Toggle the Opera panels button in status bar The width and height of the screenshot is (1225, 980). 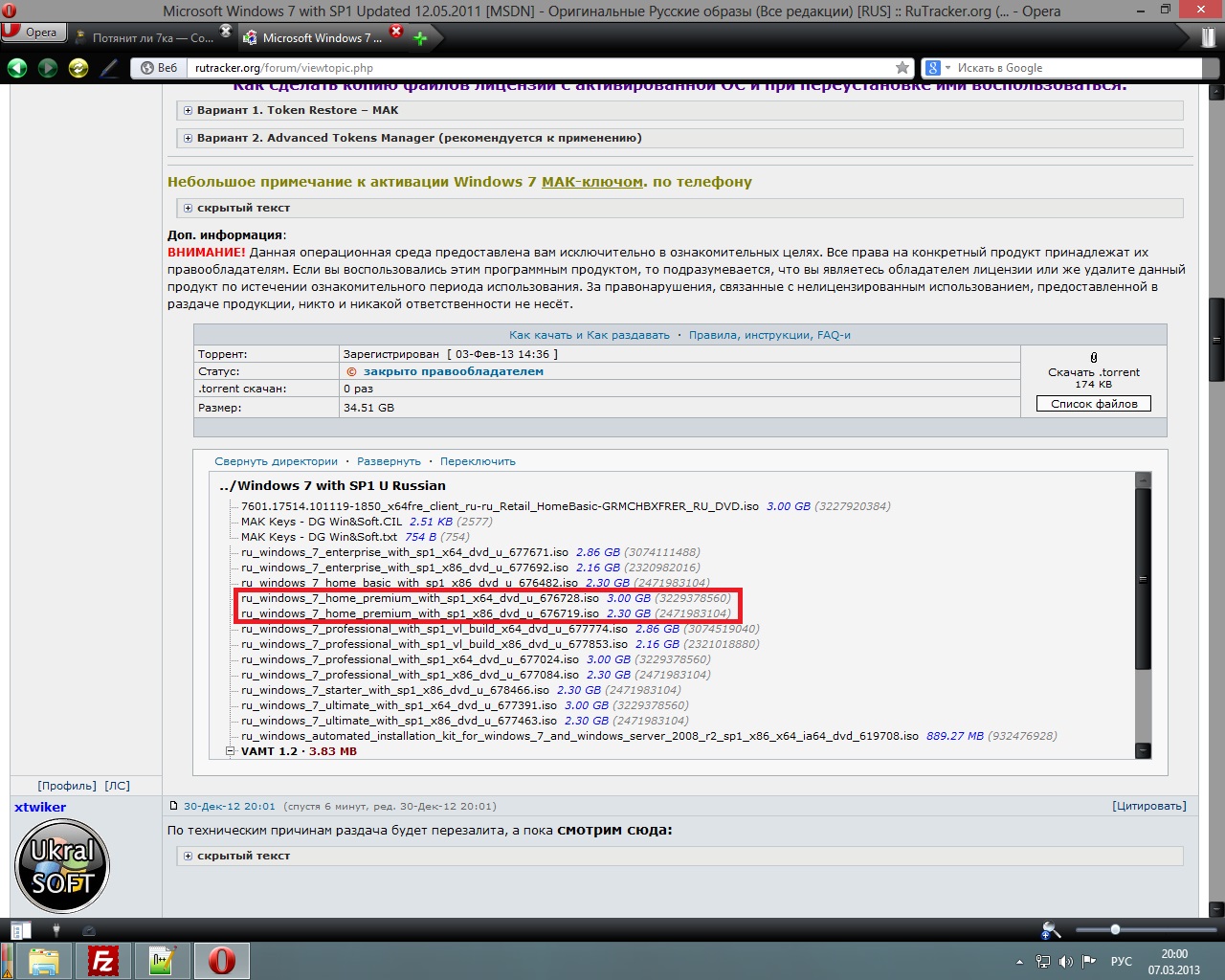(21, 929)
